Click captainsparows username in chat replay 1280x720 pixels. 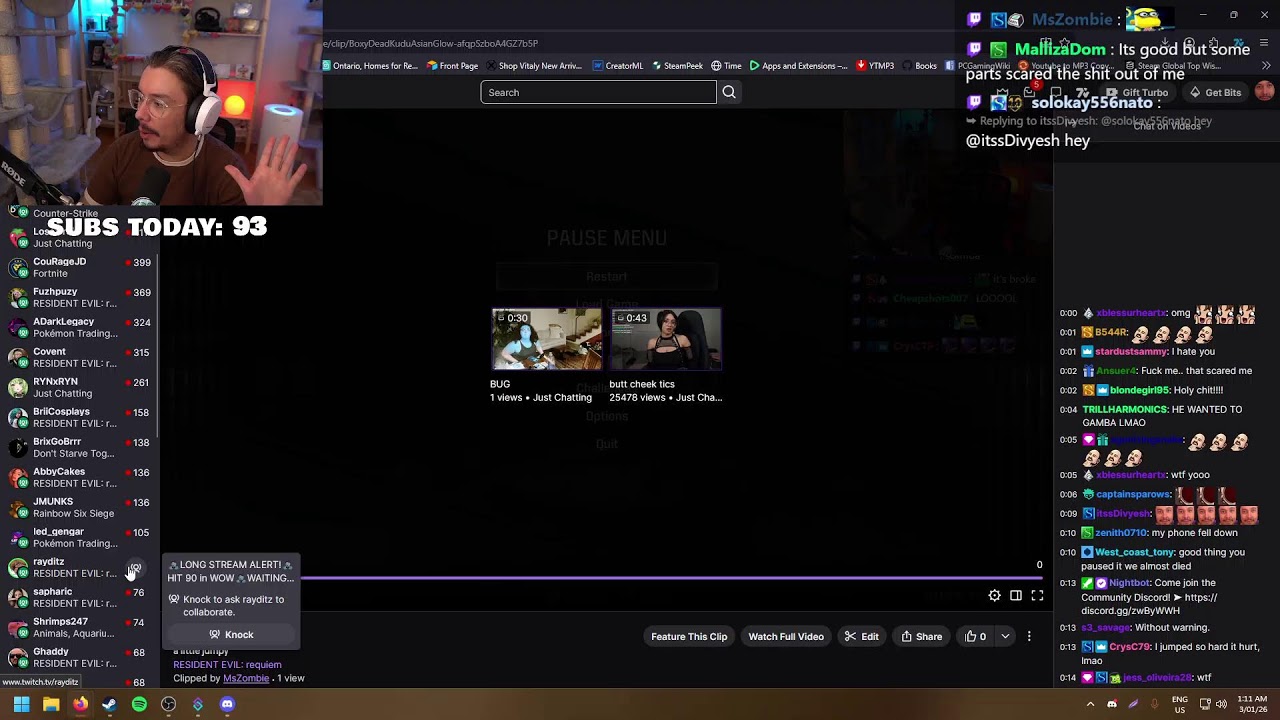click(x=1133, y=494)
